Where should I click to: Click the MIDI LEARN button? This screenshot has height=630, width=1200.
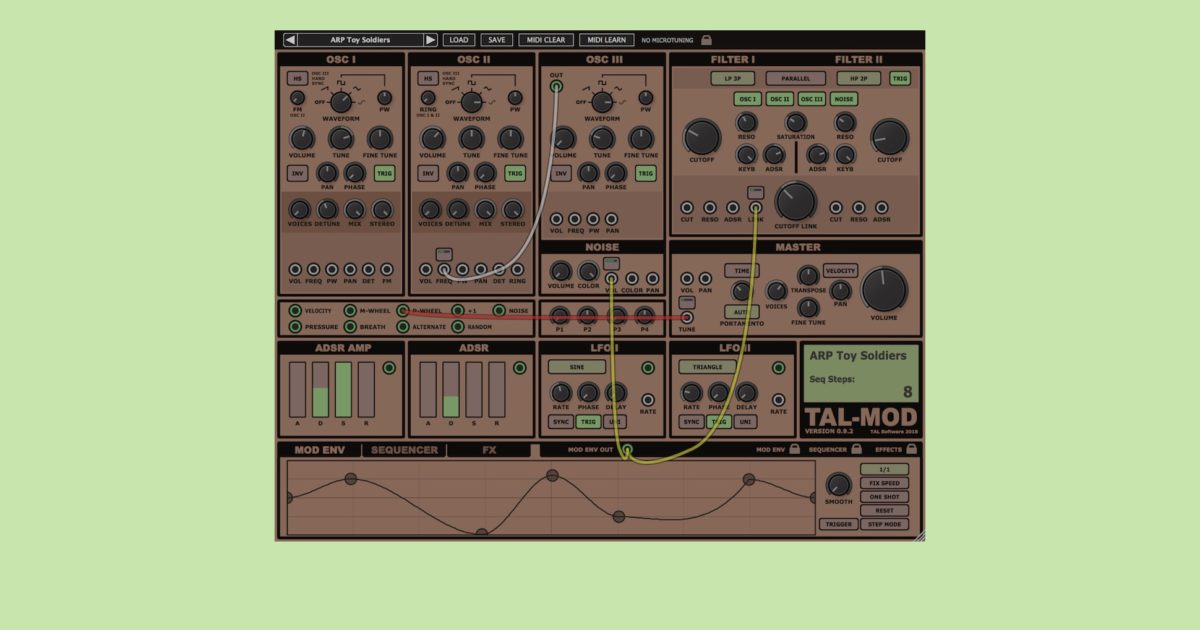(x=607, y=40)
